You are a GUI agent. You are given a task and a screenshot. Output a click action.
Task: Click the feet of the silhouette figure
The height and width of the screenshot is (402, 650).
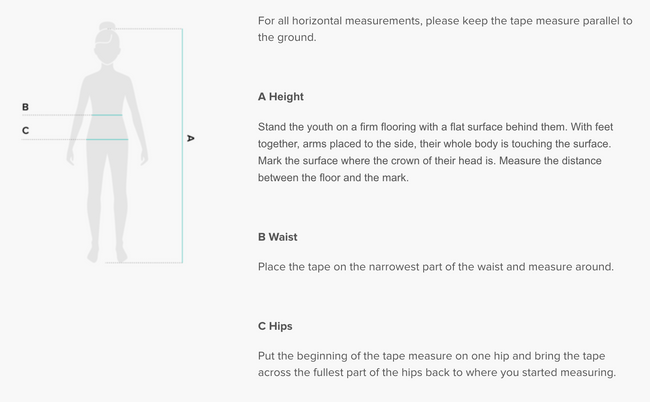point(106,254)
